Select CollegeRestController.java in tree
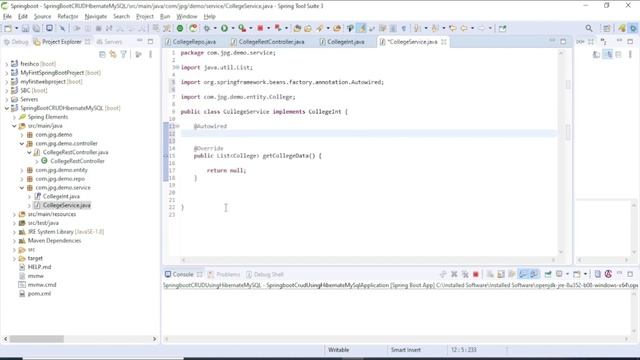 (x=75, y=152)
